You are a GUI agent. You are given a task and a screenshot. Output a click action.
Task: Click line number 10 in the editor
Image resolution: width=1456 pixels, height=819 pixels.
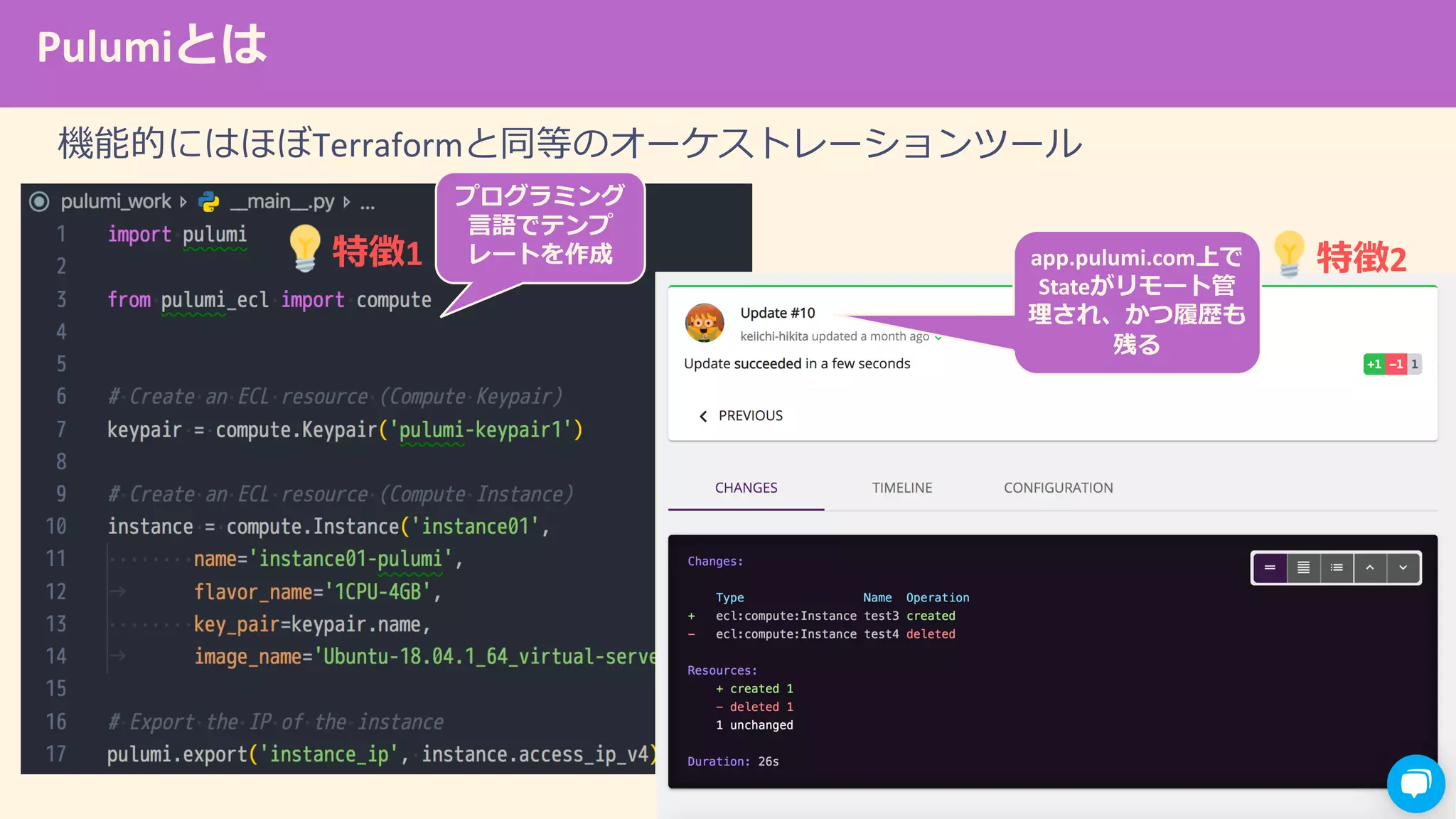tap(56, 526)
